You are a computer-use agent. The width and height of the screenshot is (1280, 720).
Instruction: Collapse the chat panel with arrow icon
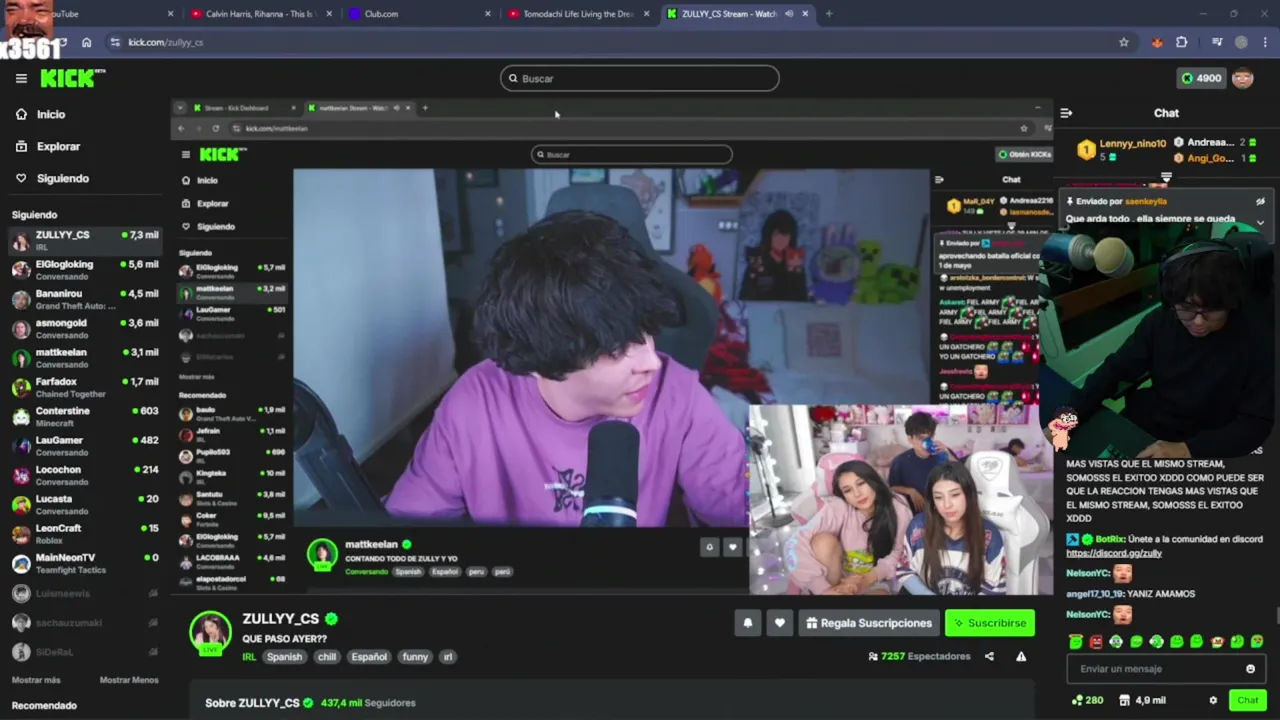(1066, 113)
